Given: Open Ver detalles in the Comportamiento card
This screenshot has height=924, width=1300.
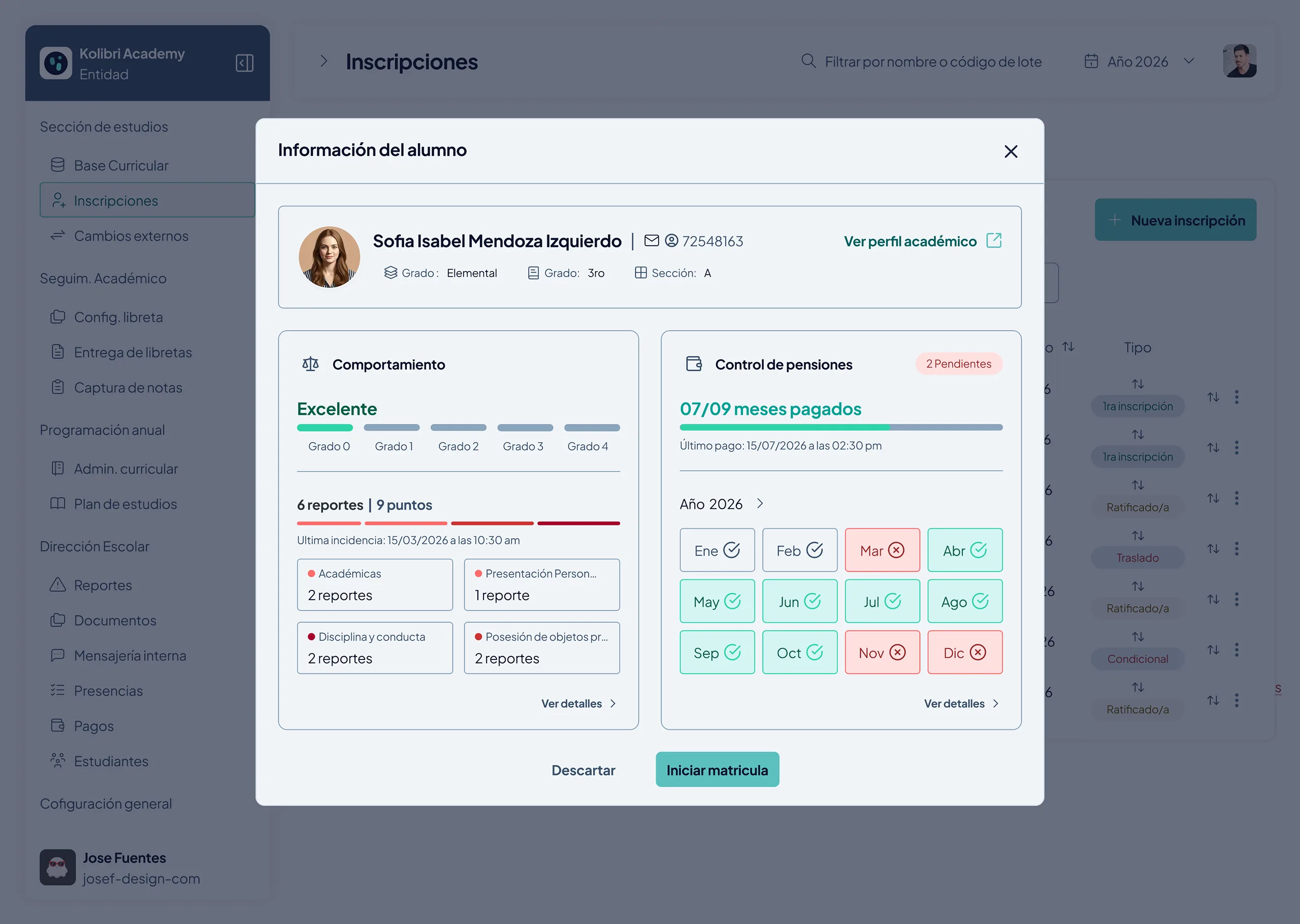Looking at the screenshot, I should click(x=578, y=703).
